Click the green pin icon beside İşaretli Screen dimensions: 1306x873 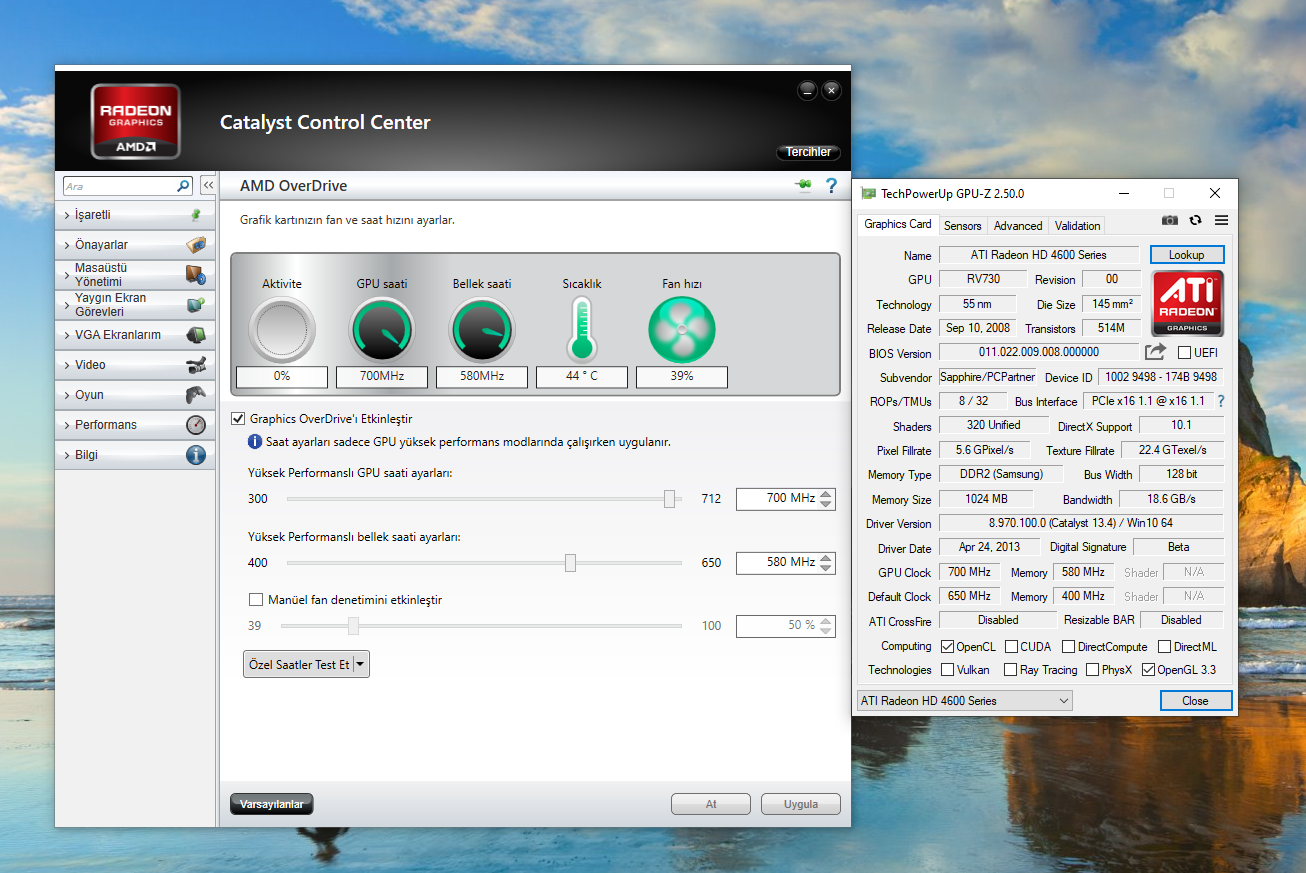pyautogui.click(x=196, y=215)
